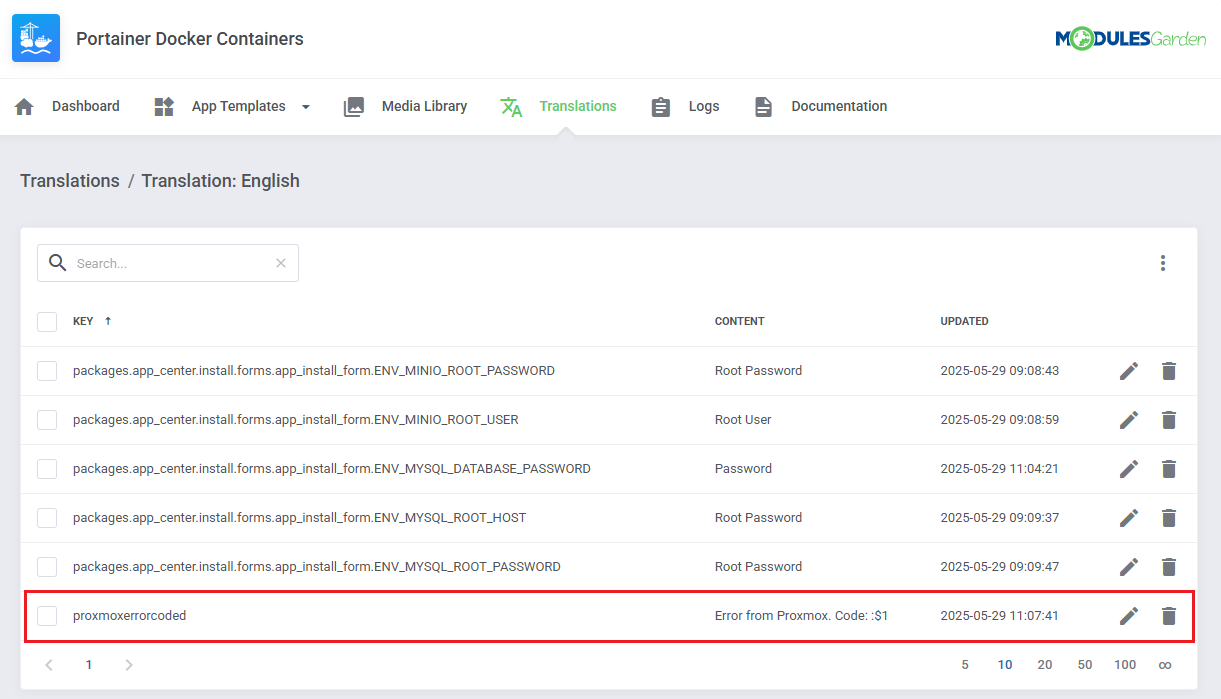1221x699 pixels.
Task: Show all entries with infinity option
Action: pyautogui.click(x=1165, y=665)
